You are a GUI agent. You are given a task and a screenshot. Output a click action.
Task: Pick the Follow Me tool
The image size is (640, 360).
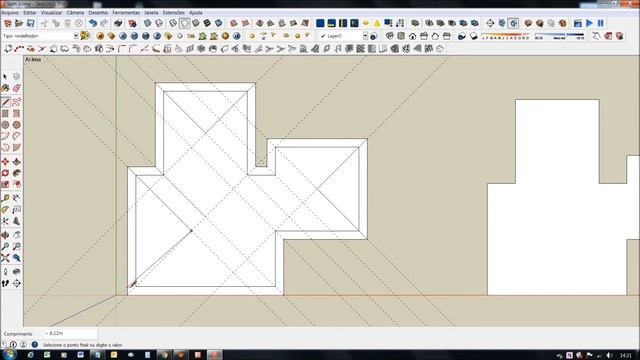coord(16,173)
